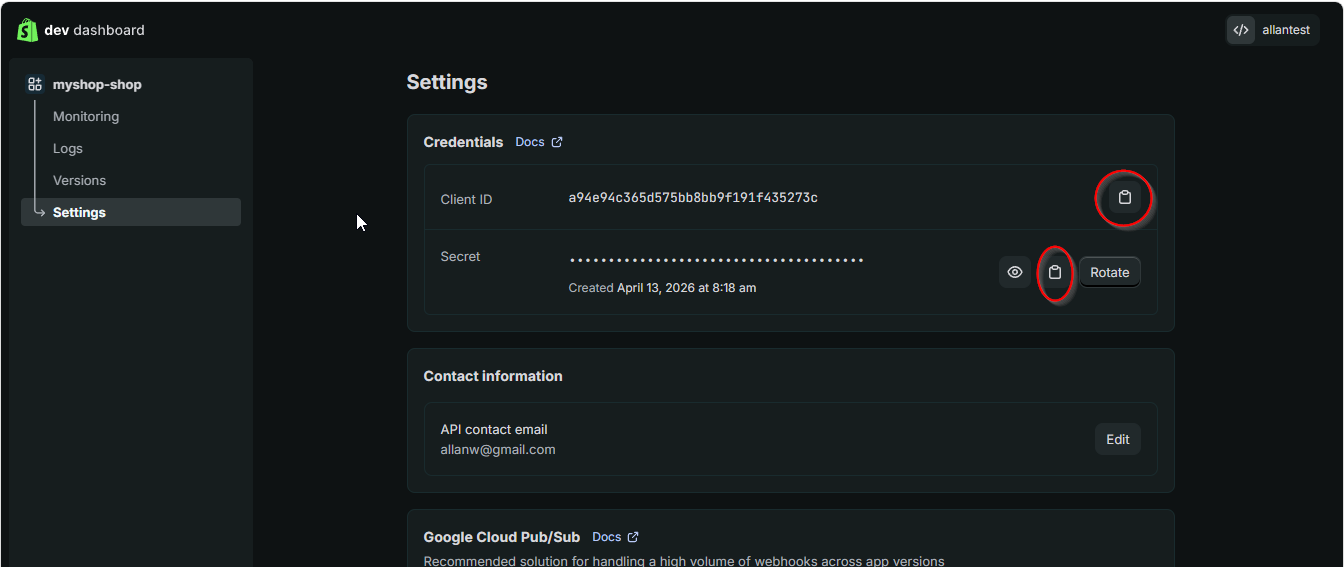Click the email allanw@gmail.com
Viewport: 1344px width, 567px height.
click(498, 450)
